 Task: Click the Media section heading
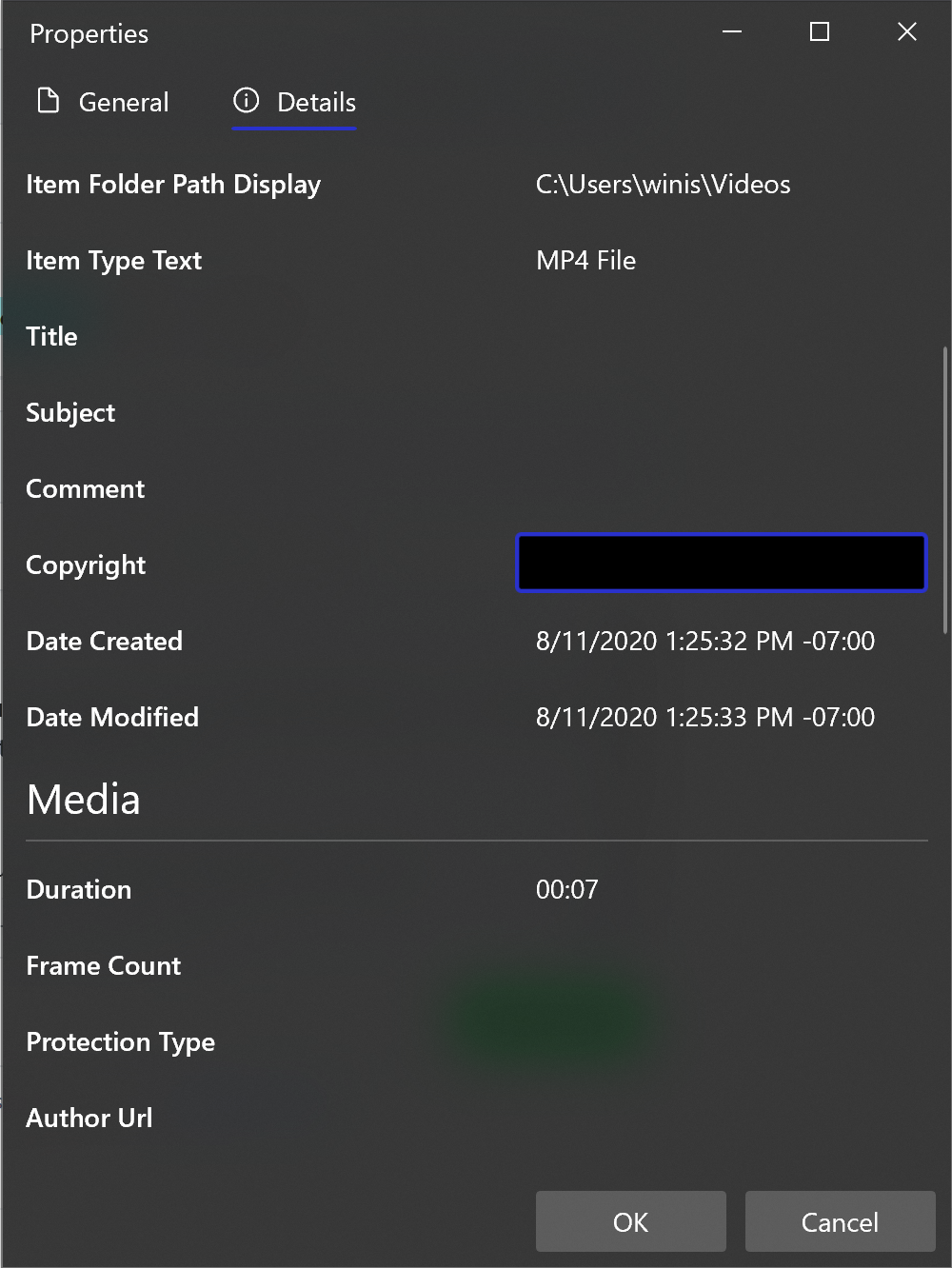point(84,800)
